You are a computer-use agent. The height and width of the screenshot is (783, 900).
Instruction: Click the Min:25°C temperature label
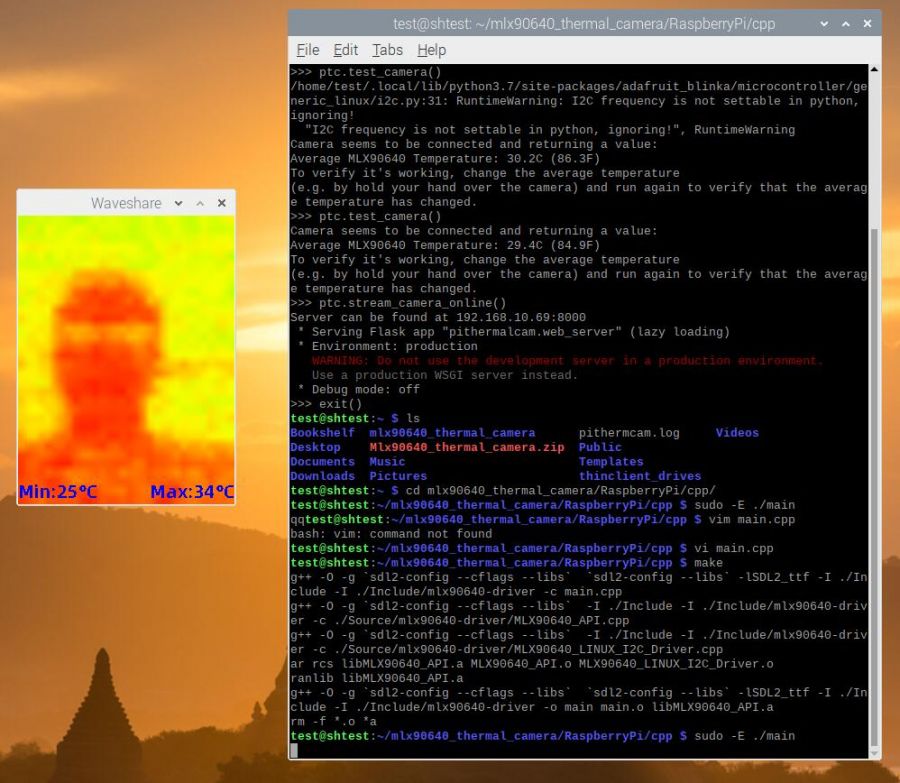pos(58,492)
